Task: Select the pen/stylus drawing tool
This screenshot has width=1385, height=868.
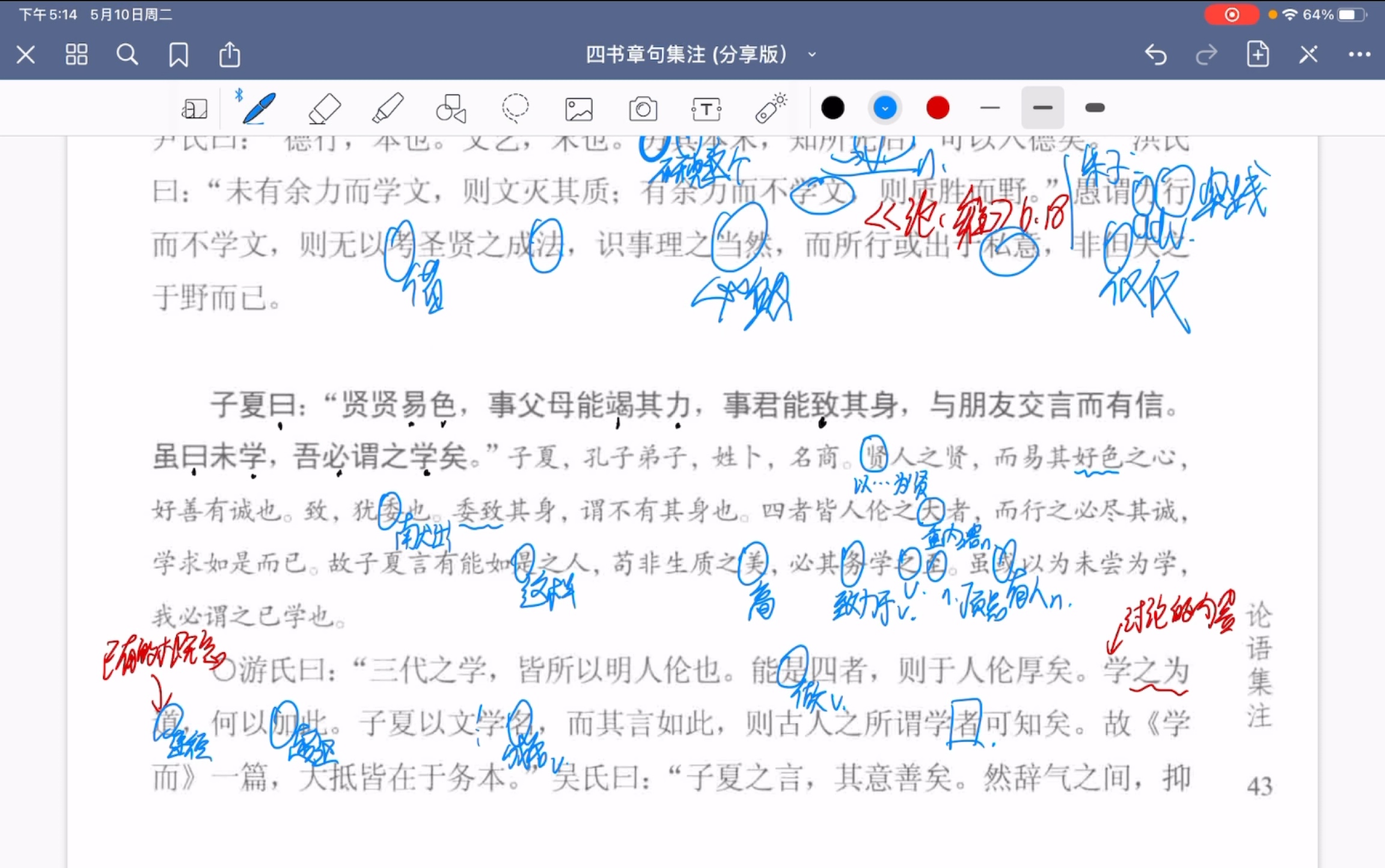Action: pyautogui.click(x=257, y=108)
